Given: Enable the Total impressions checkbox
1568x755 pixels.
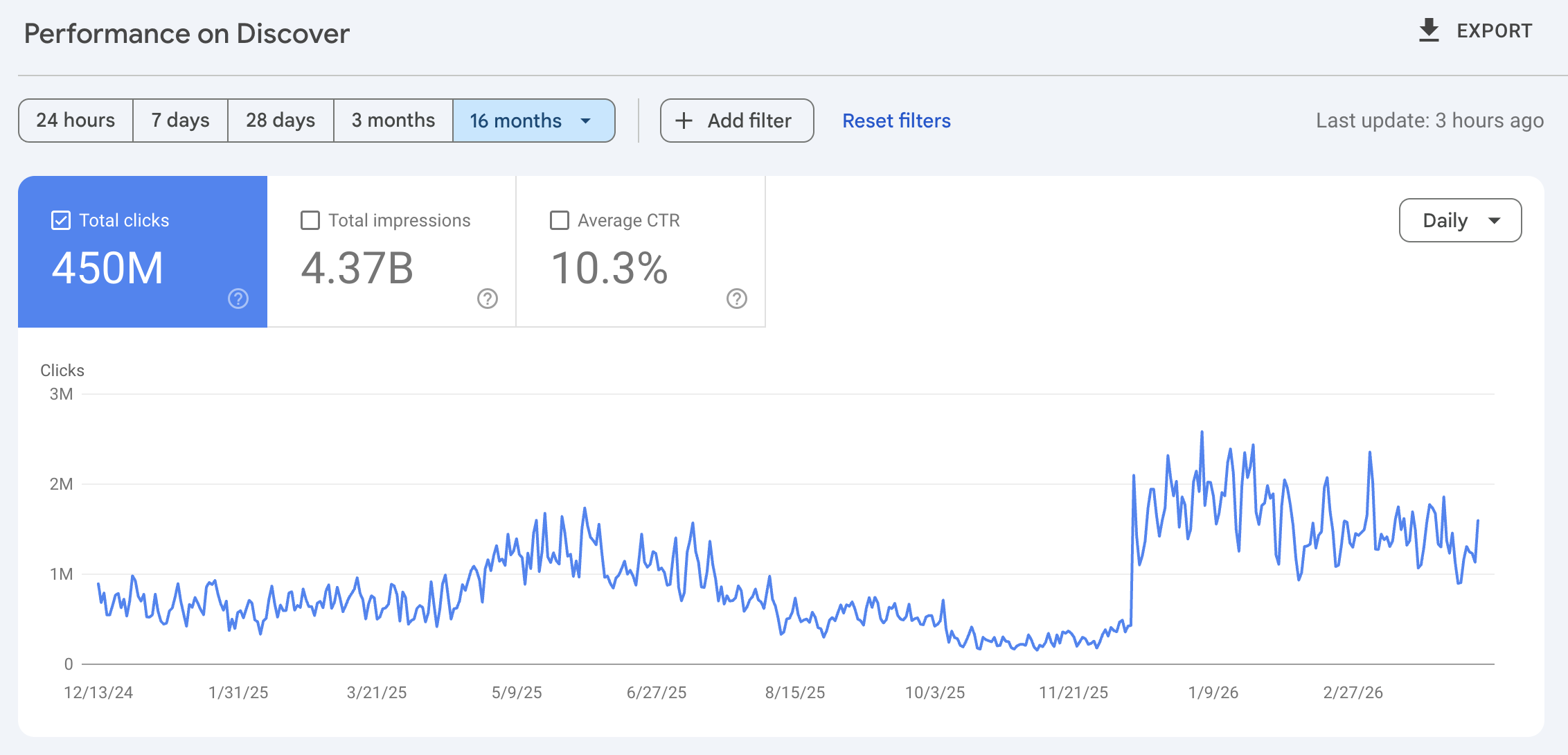Looking at the screenshot, I should tap(310, 220).
